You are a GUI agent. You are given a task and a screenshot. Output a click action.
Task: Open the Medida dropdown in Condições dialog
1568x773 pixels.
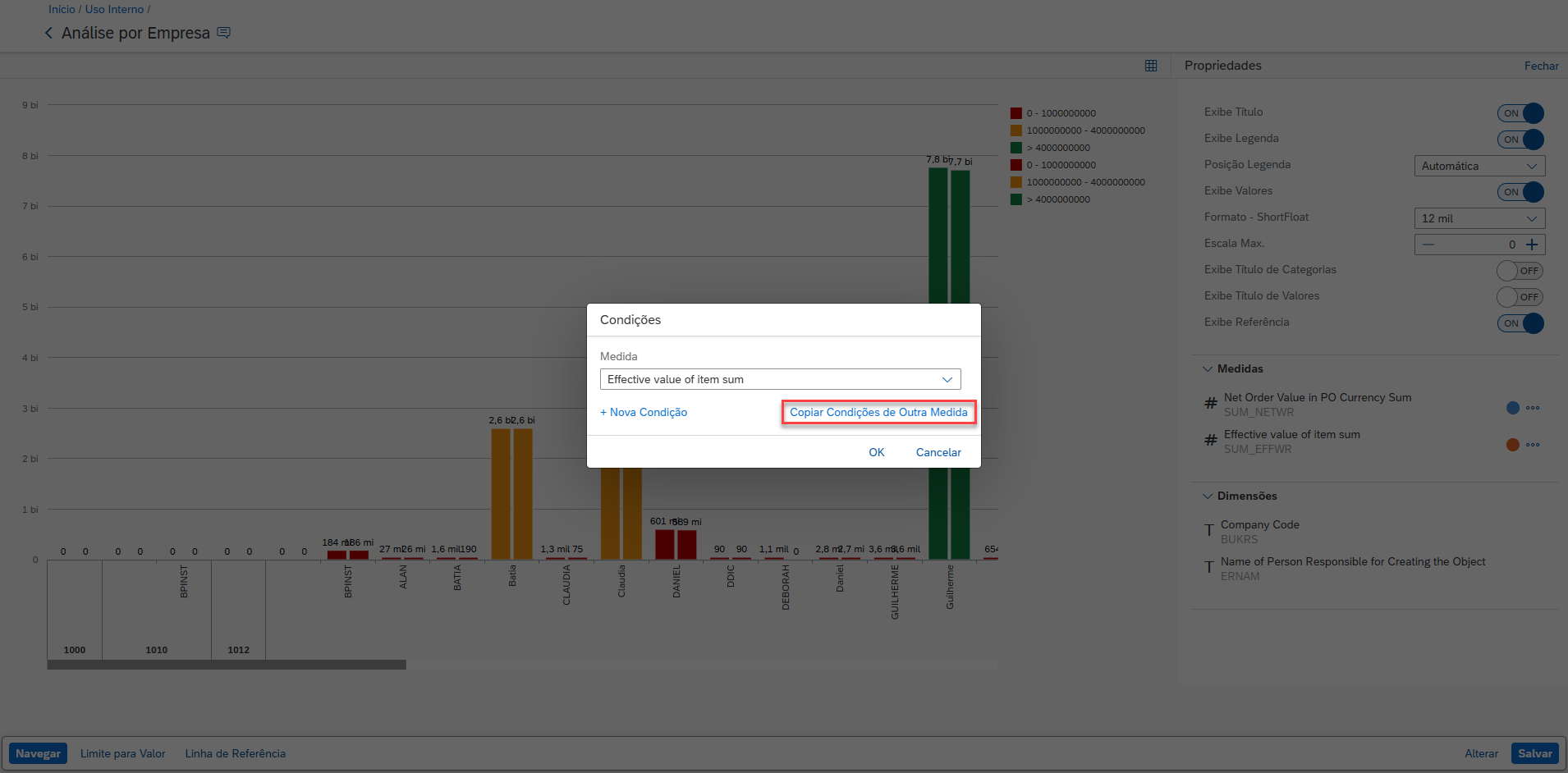(780, 379)
